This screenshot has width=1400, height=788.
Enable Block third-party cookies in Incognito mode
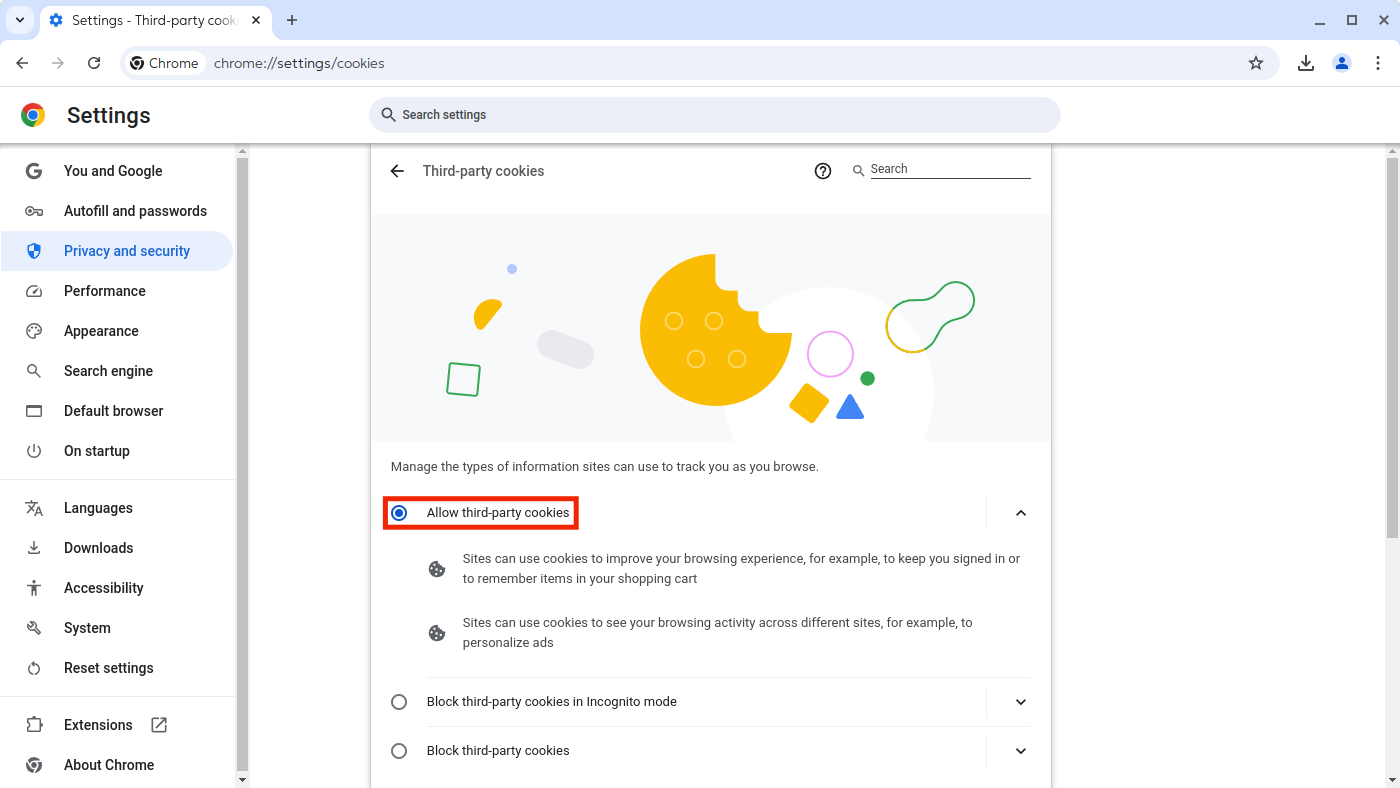click(x=399, y=702)
